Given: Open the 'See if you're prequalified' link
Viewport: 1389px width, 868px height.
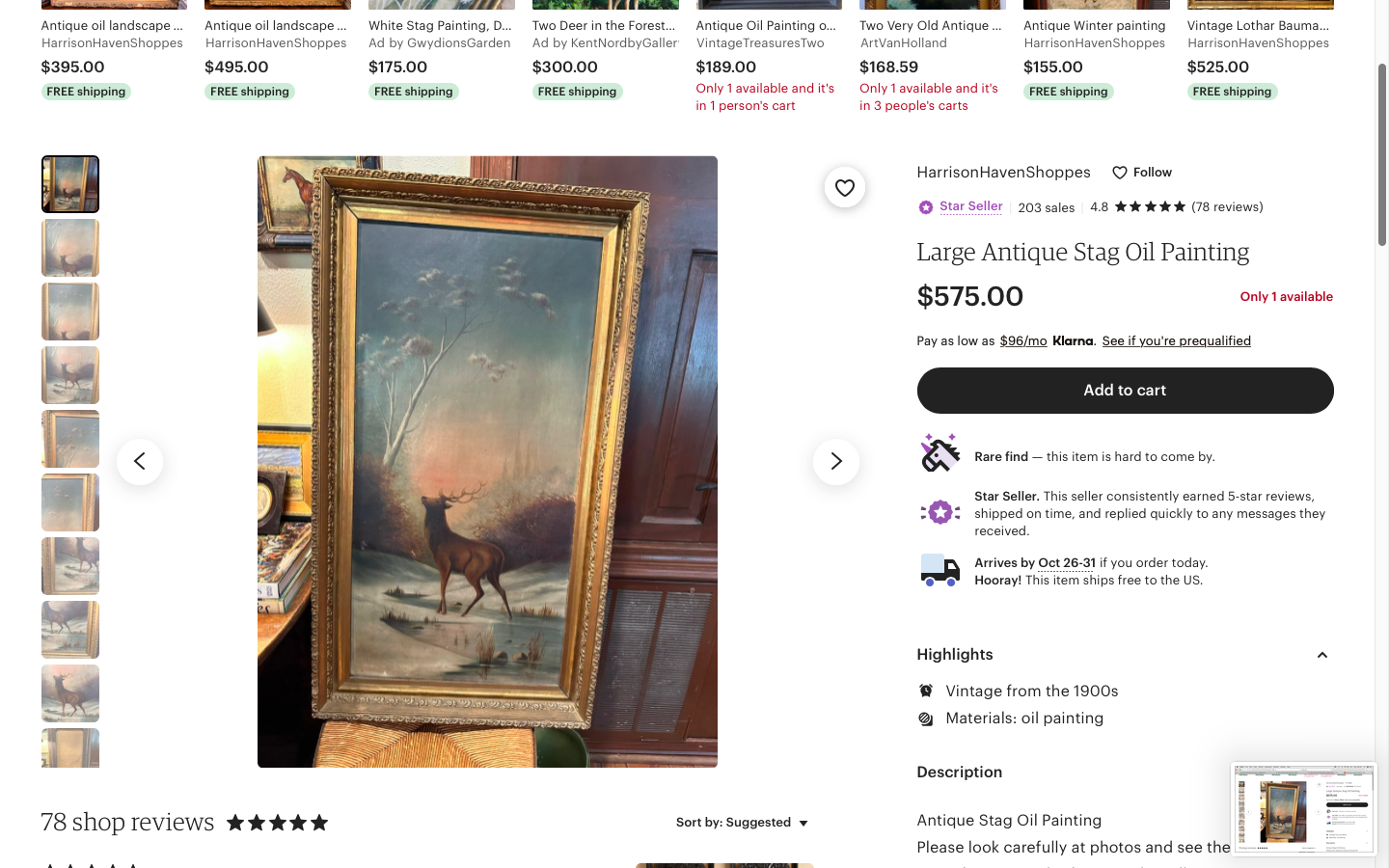Looking at the screenshot, I should point(1176,341).
